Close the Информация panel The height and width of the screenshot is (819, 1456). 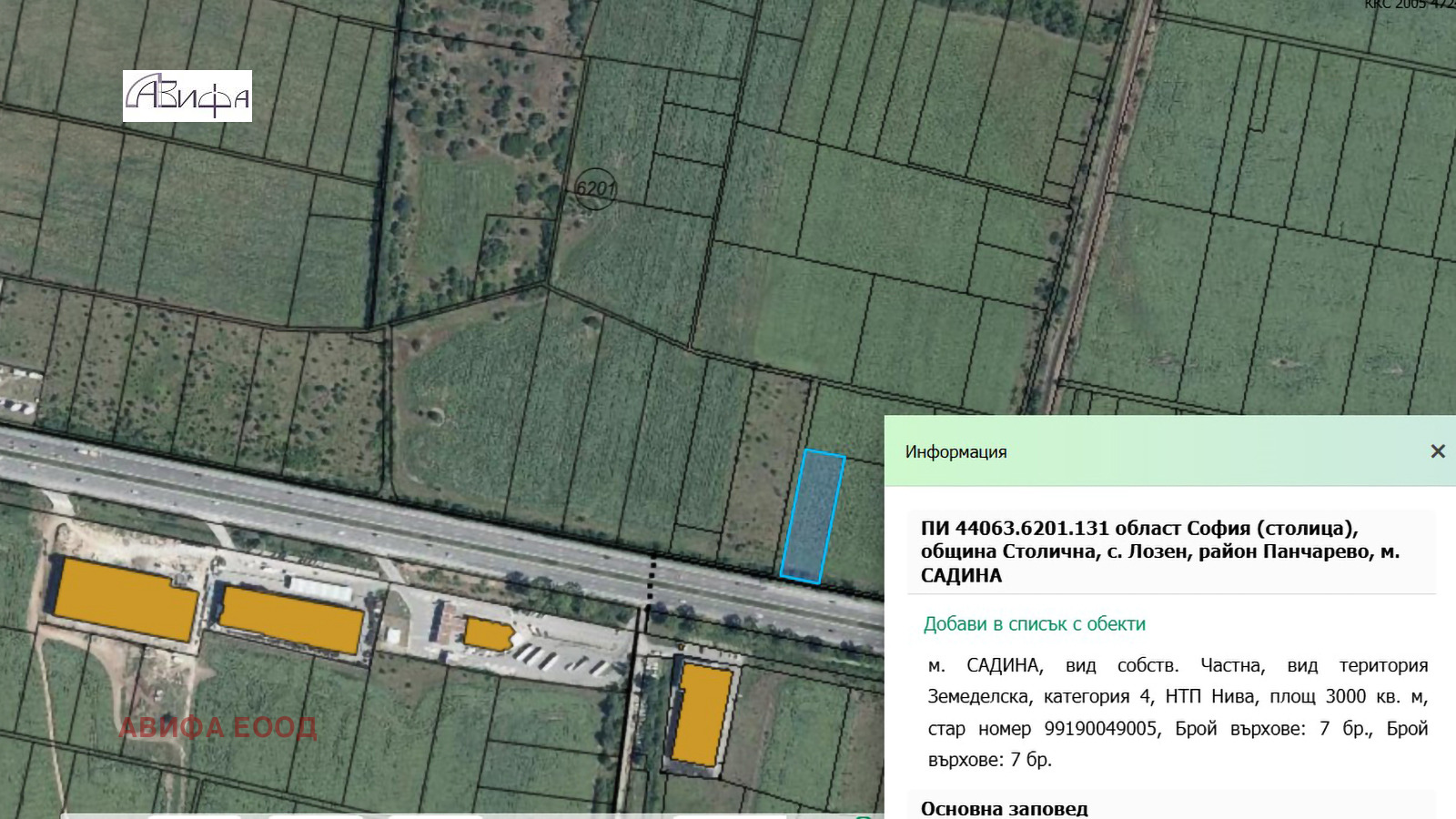click(x=1438, y=451)
